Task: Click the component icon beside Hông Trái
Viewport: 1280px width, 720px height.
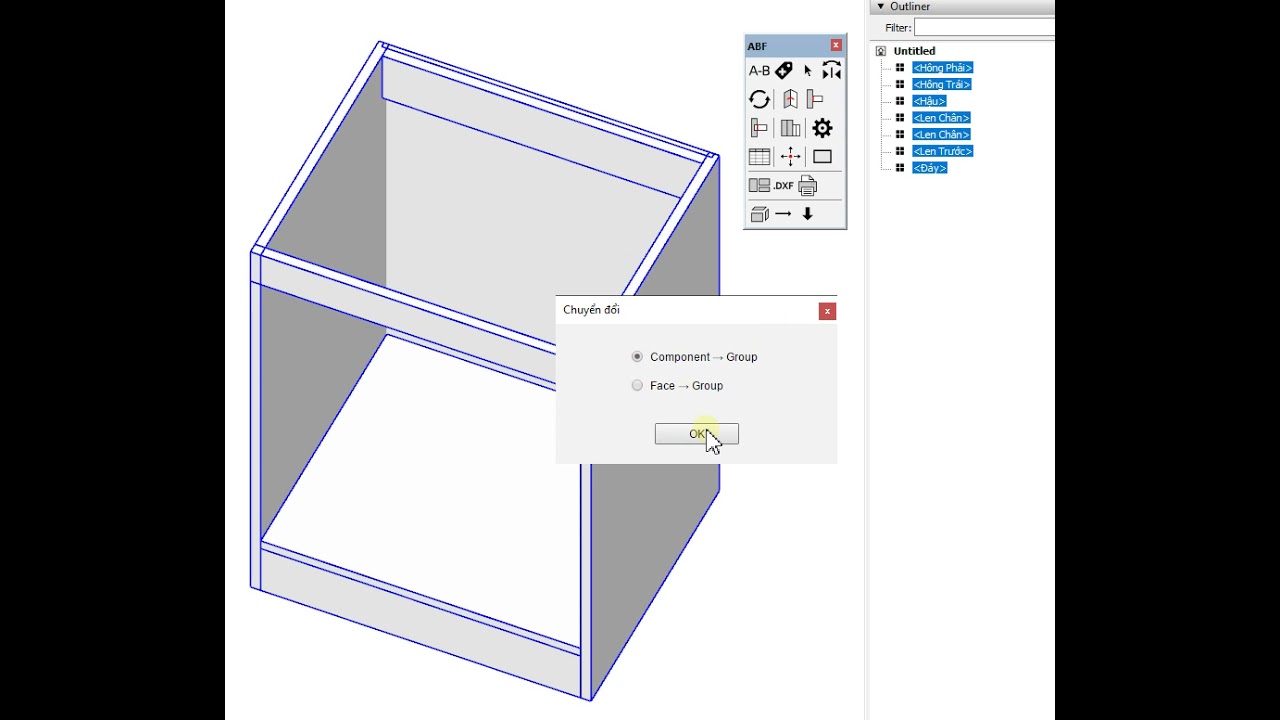Action: point(900,84)
